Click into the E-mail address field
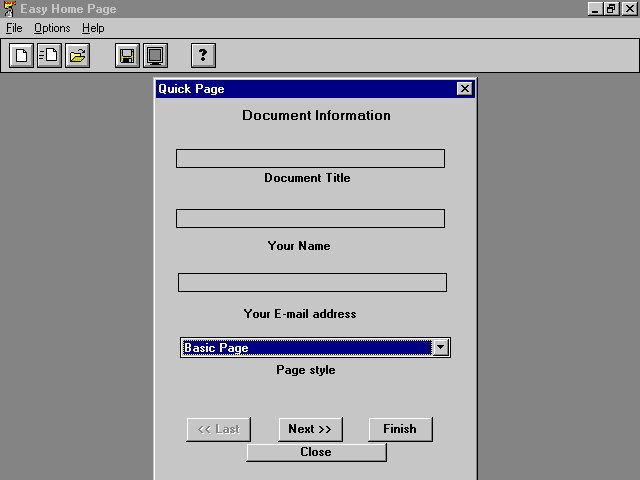This screenshot has height=480, width=640. [312, 282]
